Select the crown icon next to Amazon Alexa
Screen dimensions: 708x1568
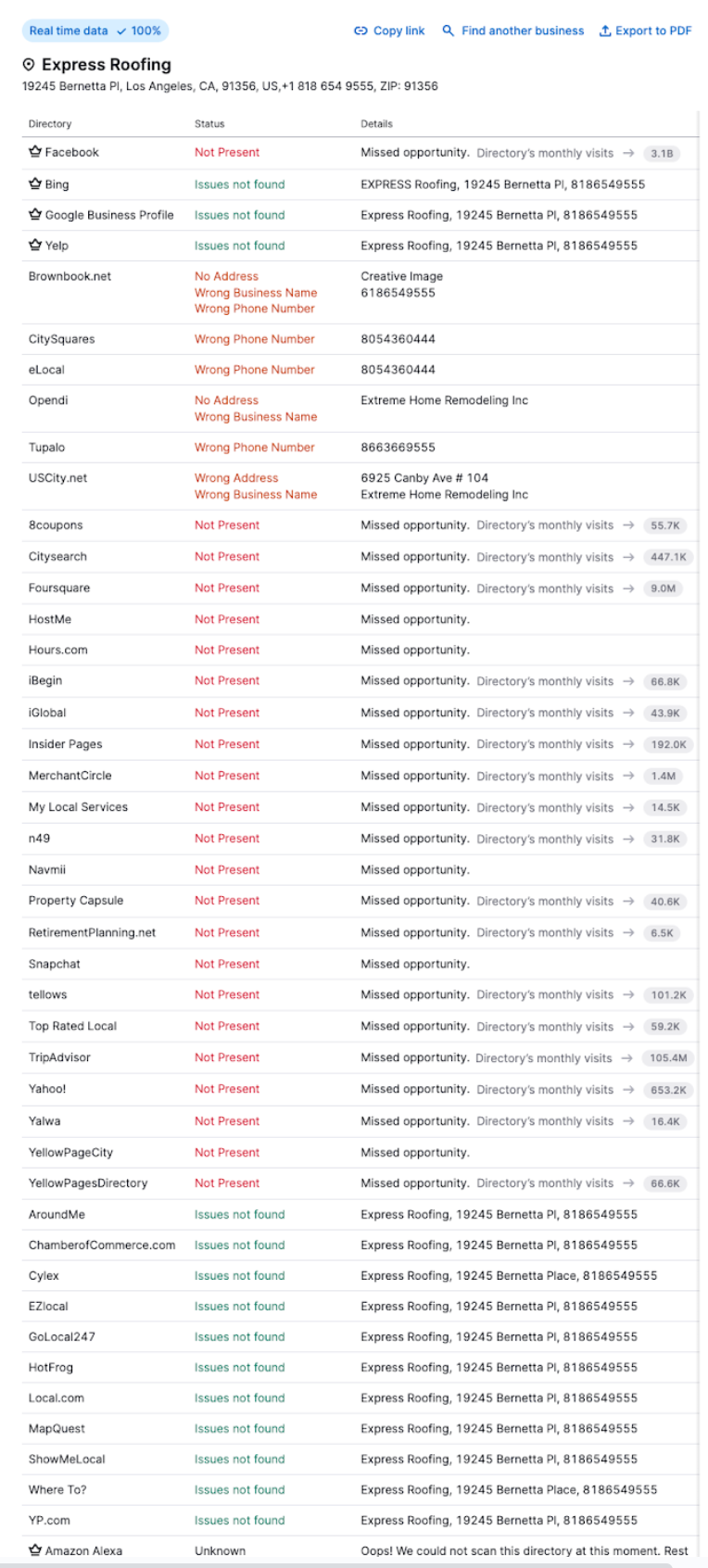[x=33, y=1550]
